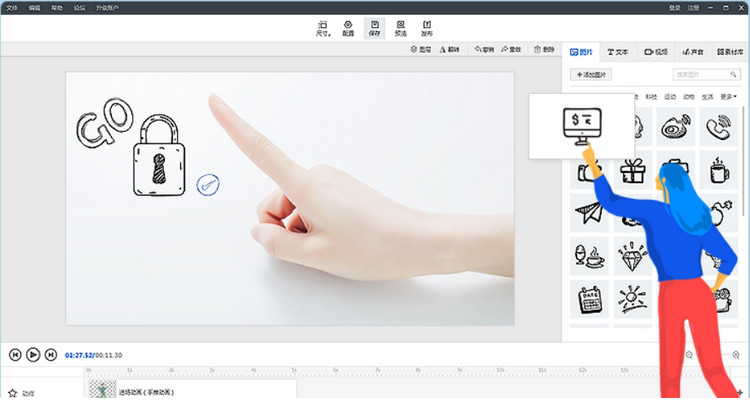
Task: Open the 文件 (file) menu
Action: (x=10, y=7)
